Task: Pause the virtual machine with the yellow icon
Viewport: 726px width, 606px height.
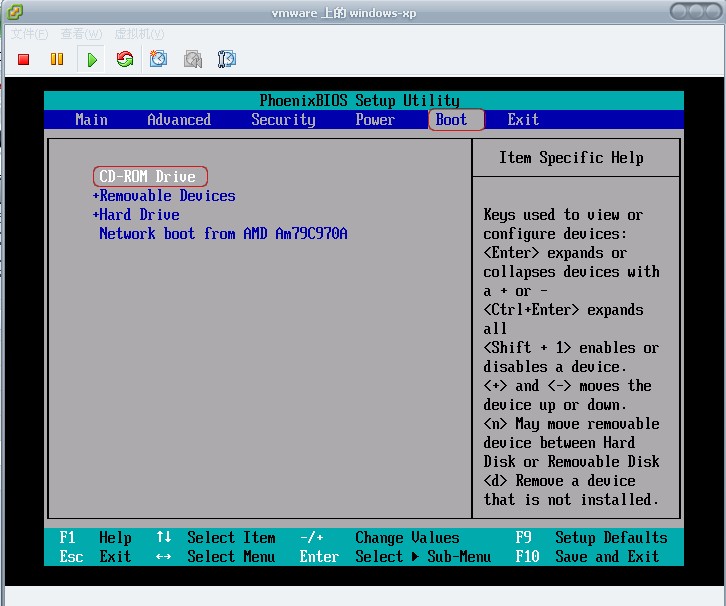Action: click(x=57, y=59)
